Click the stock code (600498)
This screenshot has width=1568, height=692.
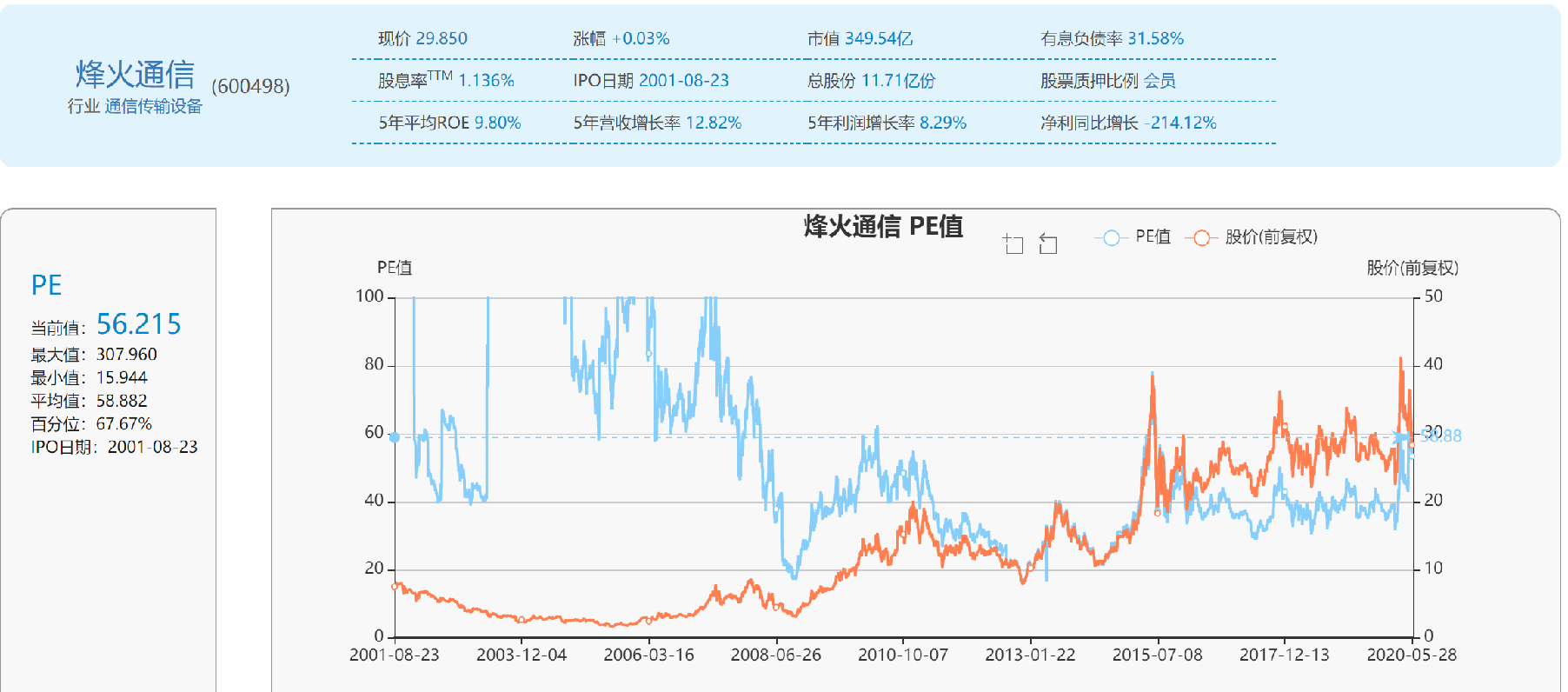point(250,86)
